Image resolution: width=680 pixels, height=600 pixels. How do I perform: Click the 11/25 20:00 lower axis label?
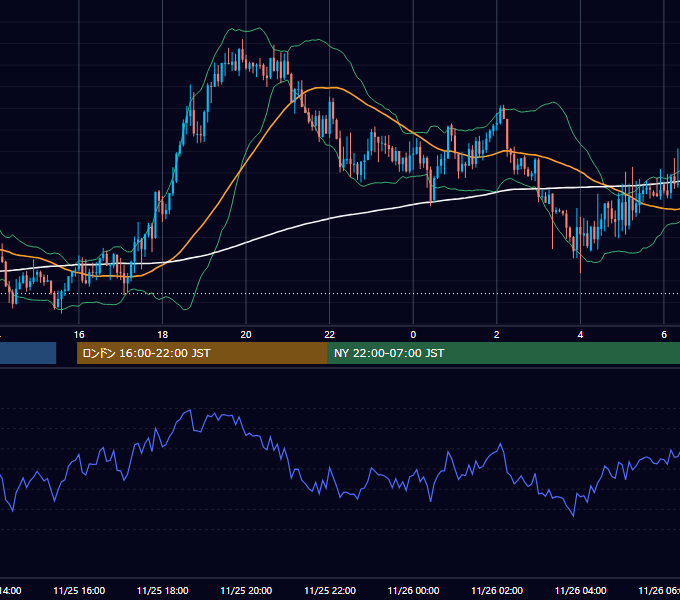point(246,591)
